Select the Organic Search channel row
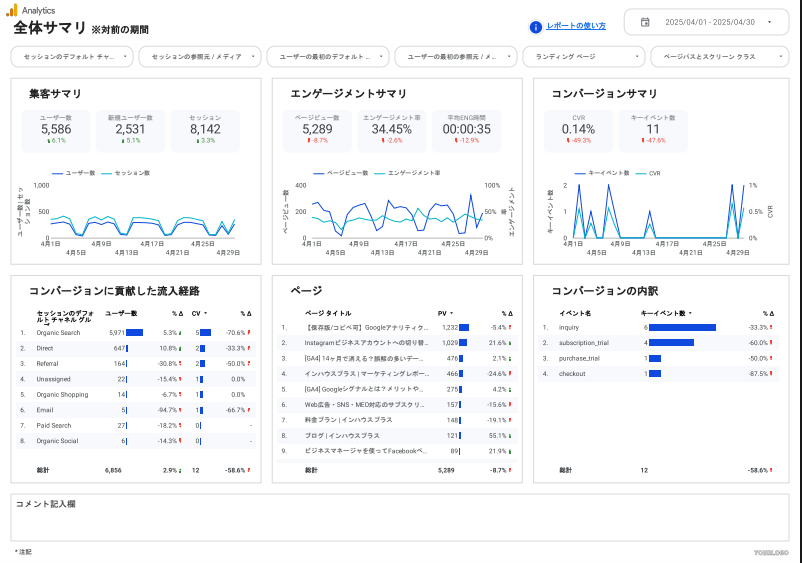802x563 pixels. pos(136,333)
